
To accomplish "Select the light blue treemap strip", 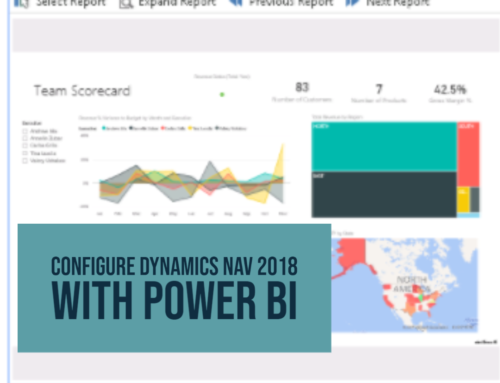I will pos(468,215).
